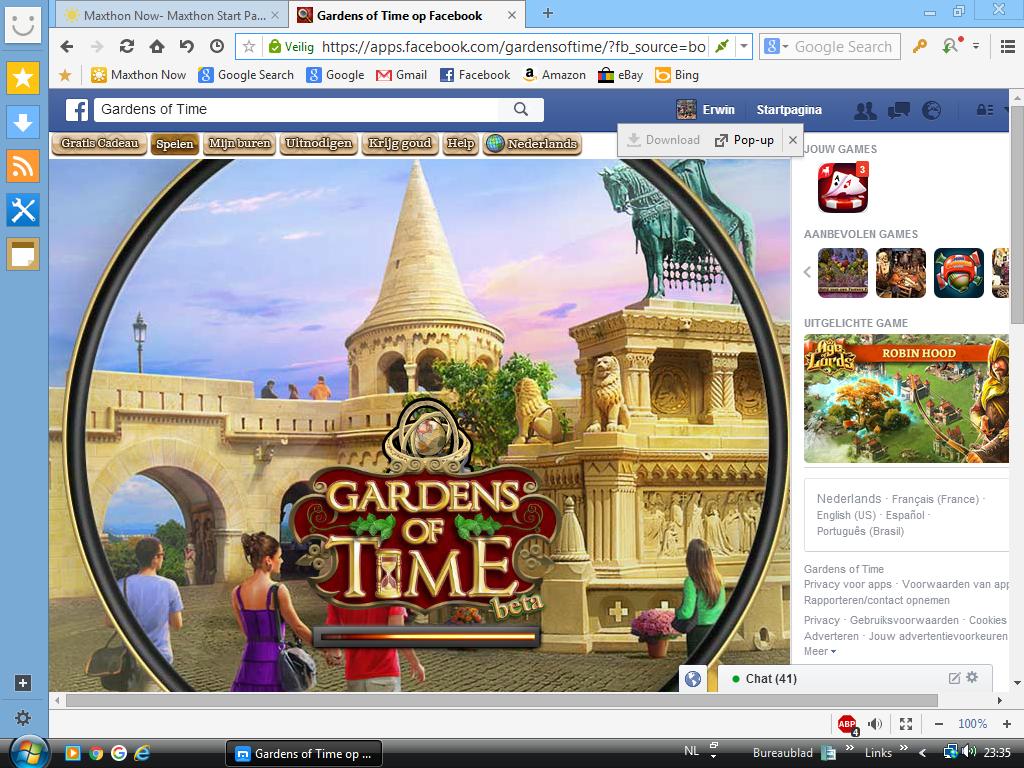This screenshot has height=768, width=1024.
Task: Show previous recommended games arrow
Action: click(808, 272)
